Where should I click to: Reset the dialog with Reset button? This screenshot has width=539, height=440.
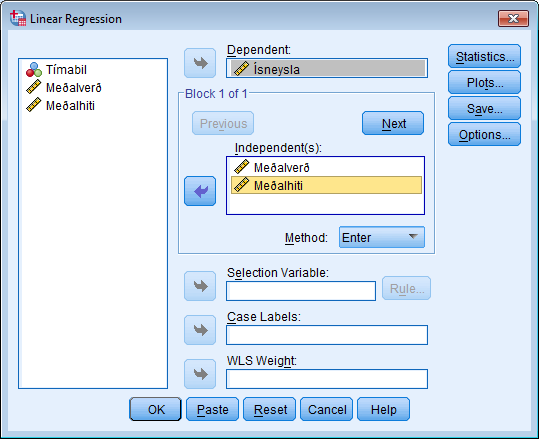(x=270, y=409)
